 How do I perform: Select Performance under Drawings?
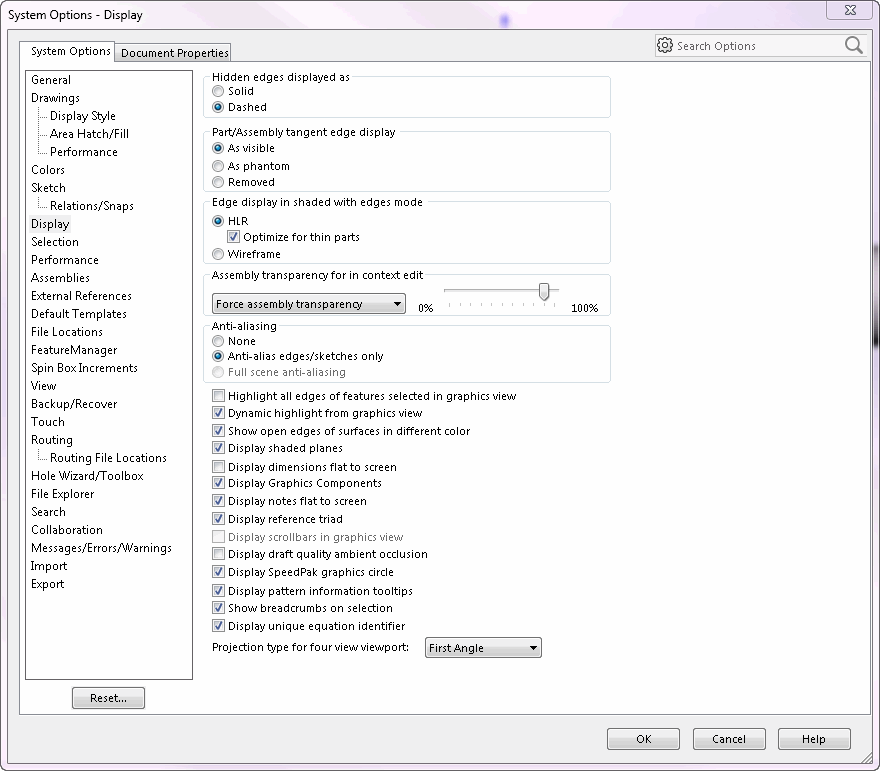pos(84,152)
